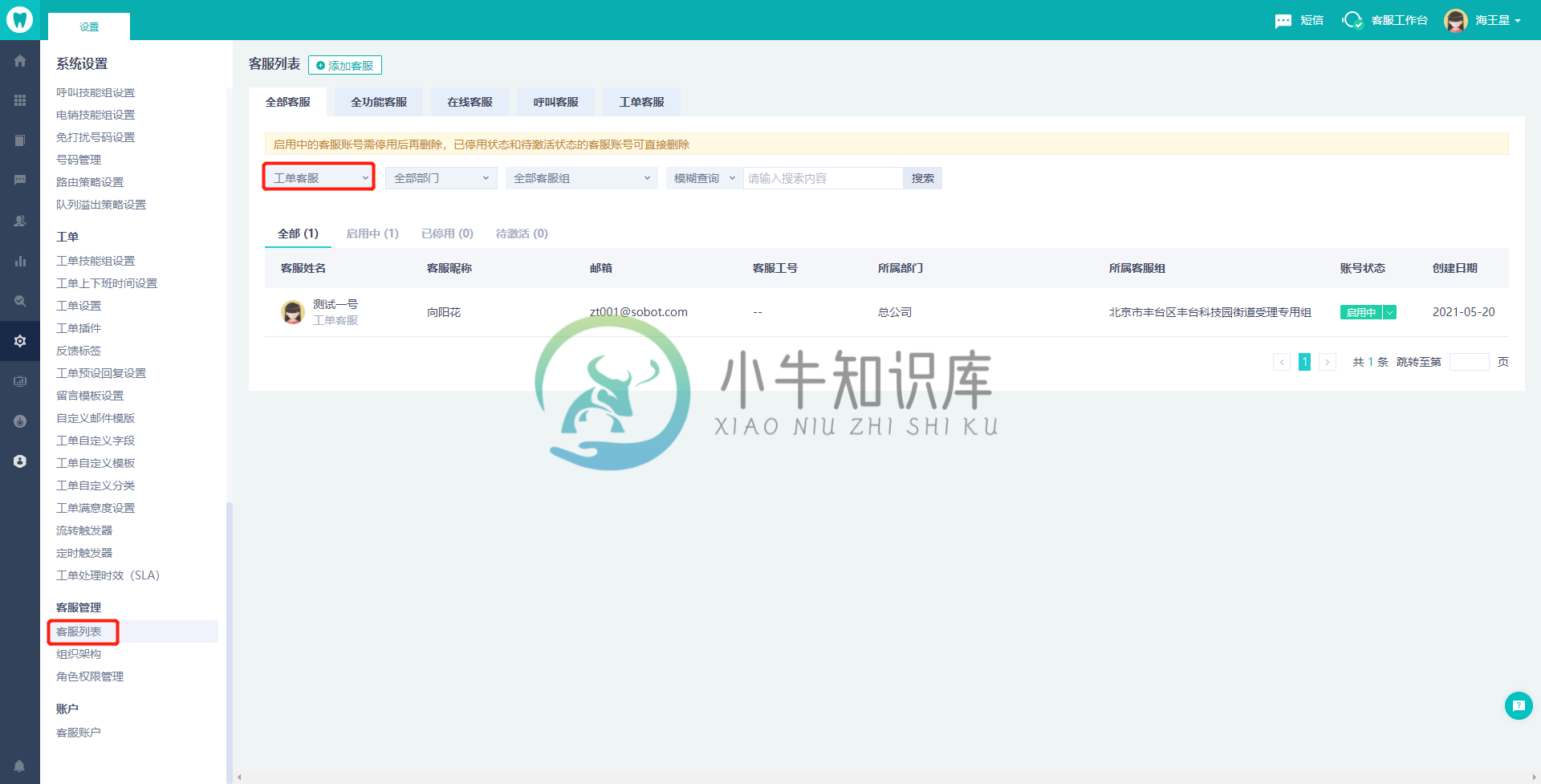Select the 待激活 (0) status tab

coord(522,234)
